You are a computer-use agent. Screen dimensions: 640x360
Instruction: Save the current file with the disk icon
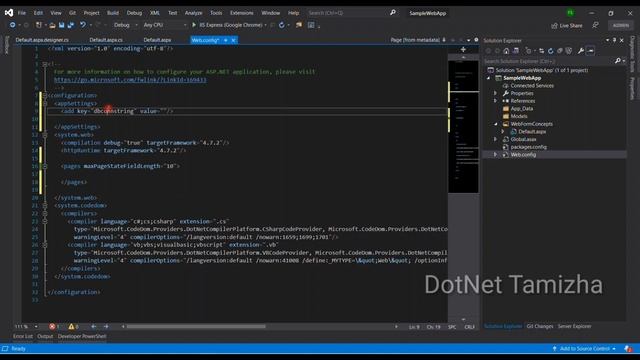[x=61, y=25]
